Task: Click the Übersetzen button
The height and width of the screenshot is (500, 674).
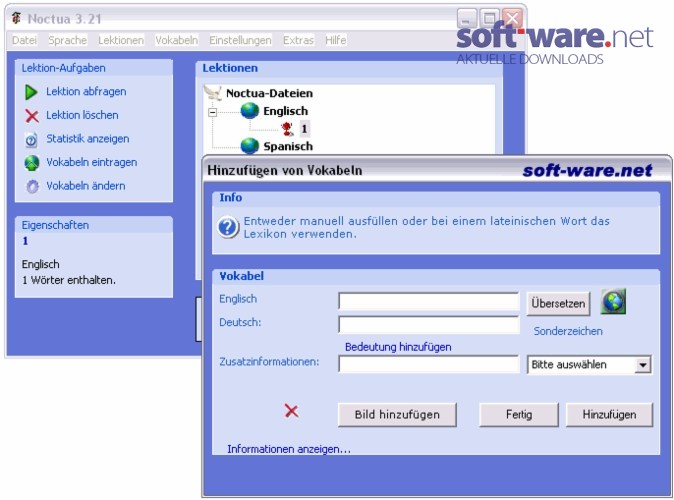Action: tap(558, 304)
